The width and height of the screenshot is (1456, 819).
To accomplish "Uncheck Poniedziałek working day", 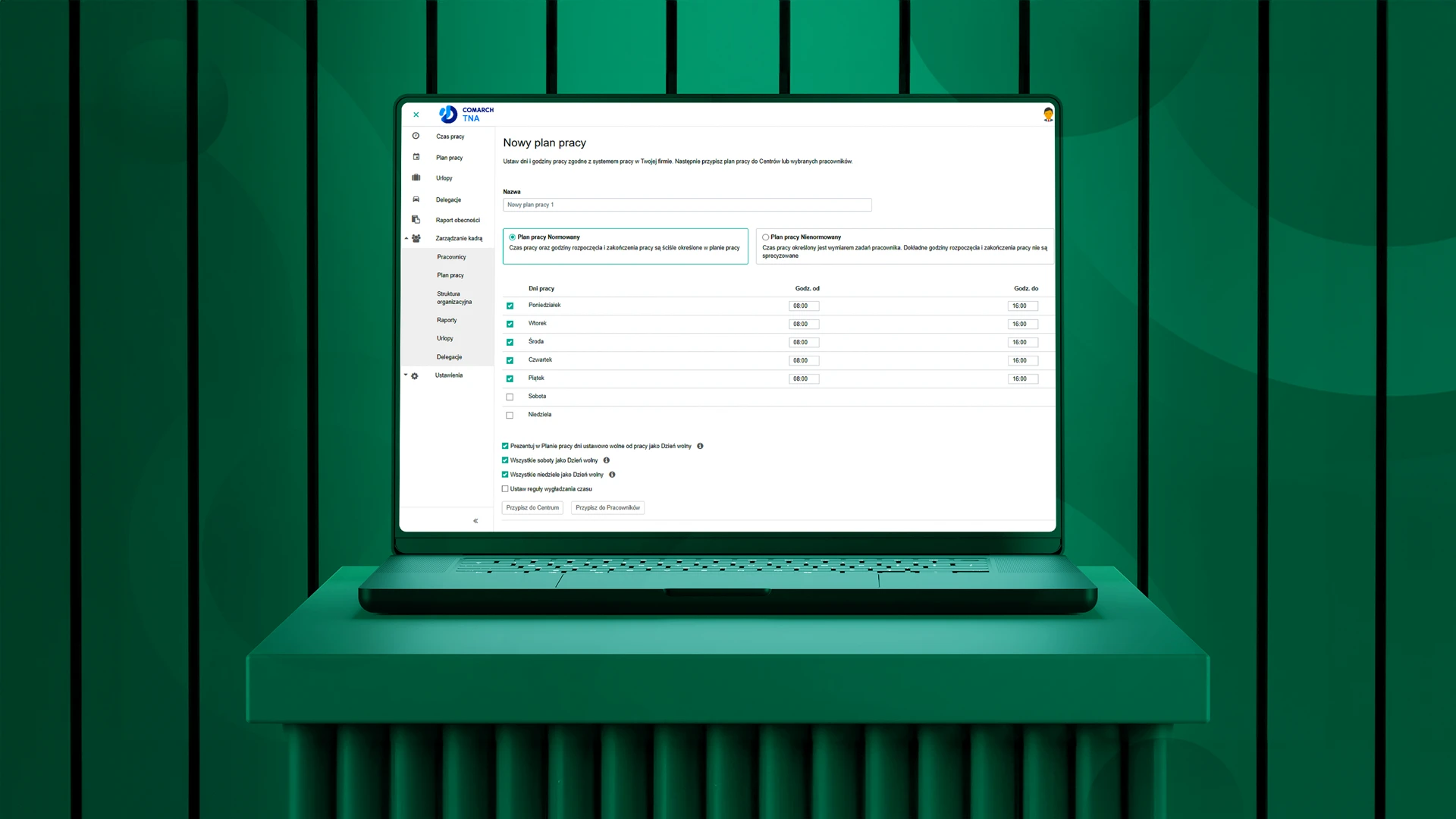I will [x=510, y=306].
